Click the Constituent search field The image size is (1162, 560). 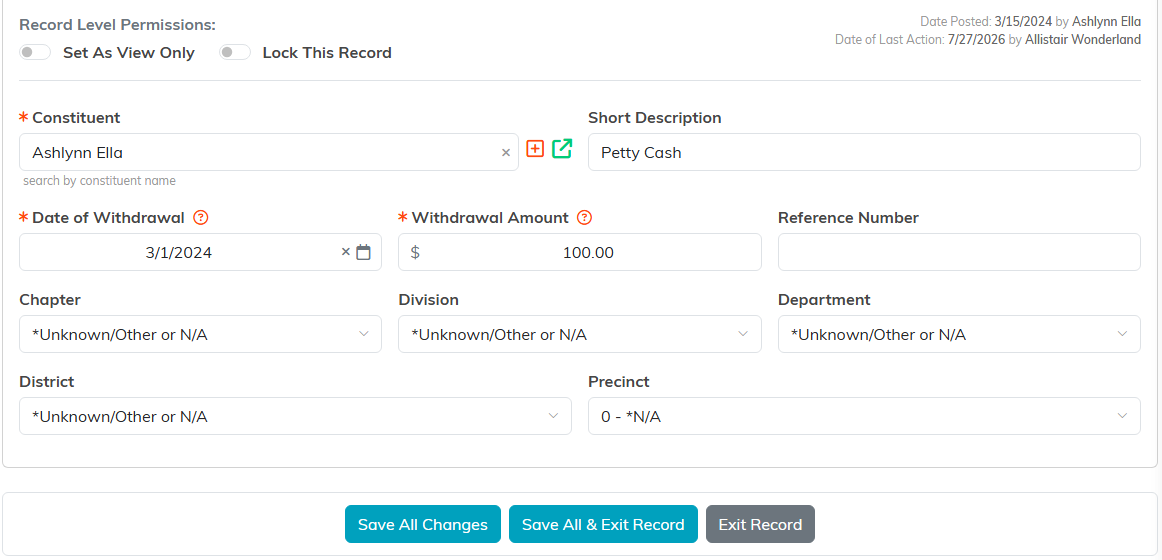(x=269, y=153)
